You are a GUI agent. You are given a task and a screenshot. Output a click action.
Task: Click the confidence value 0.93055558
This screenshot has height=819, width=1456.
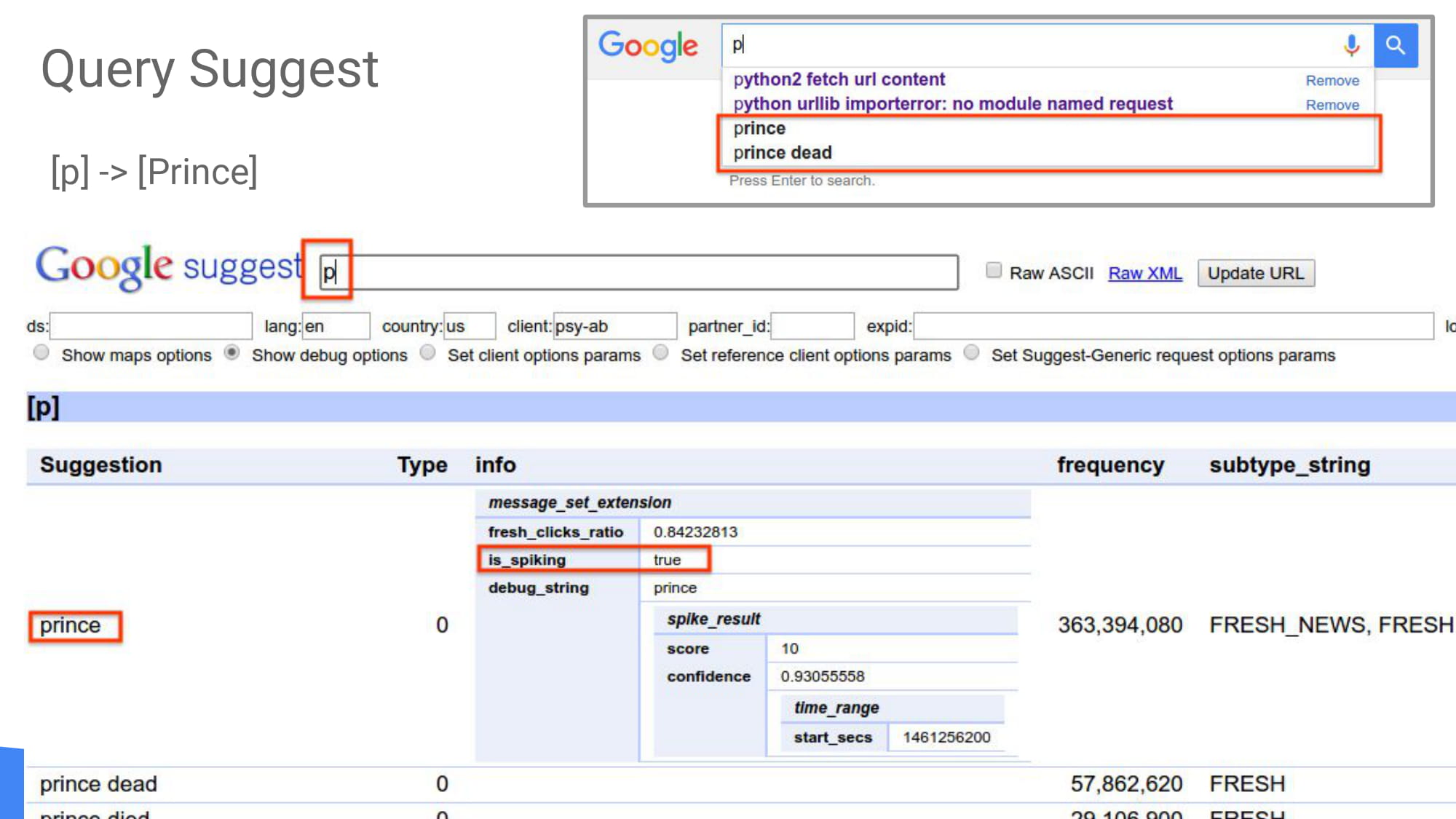point(823,676)
